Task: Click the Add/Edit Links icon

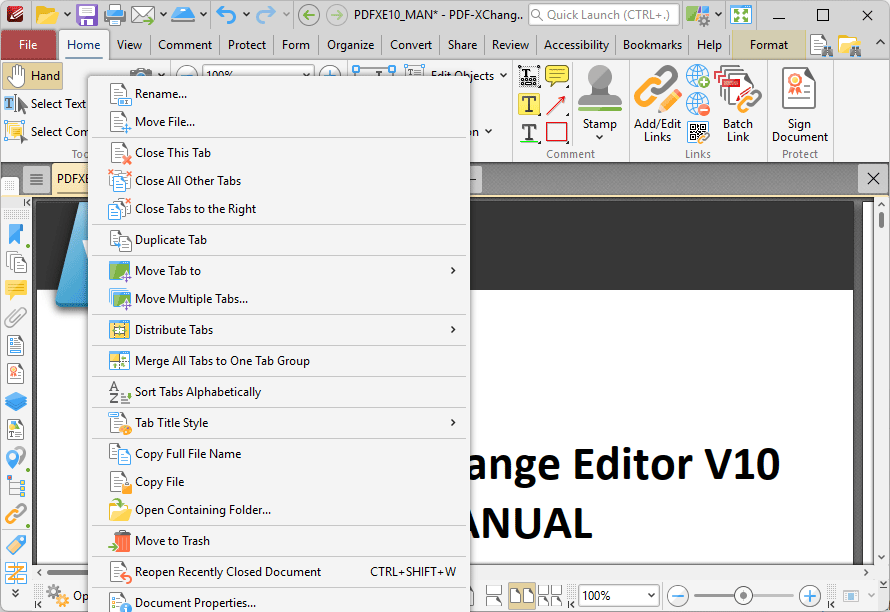Action: click(657, 103)
